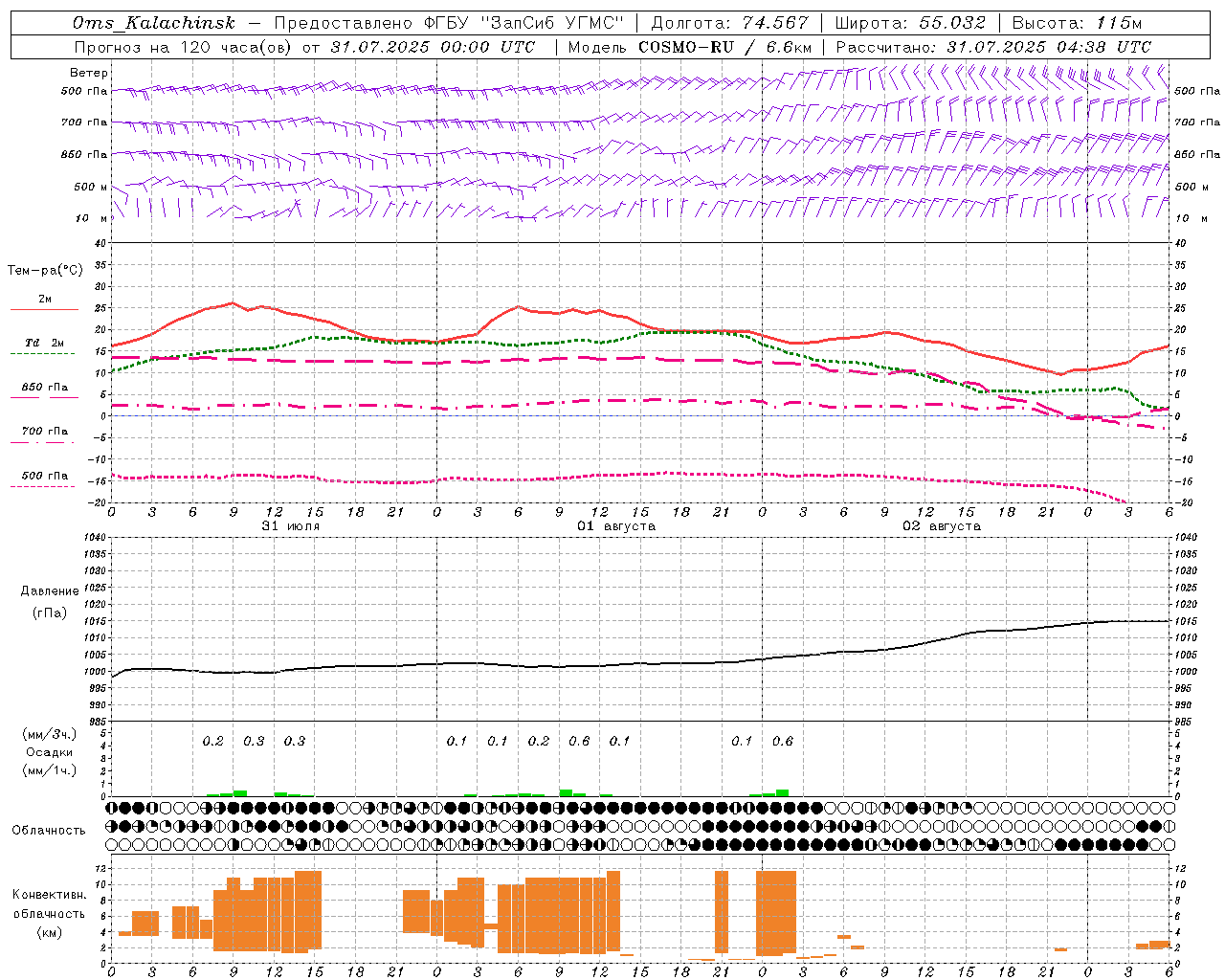Click the Облачность cloud cover label
The image size is (1225, 980).
pyautogui.click(x=49, y=831)
